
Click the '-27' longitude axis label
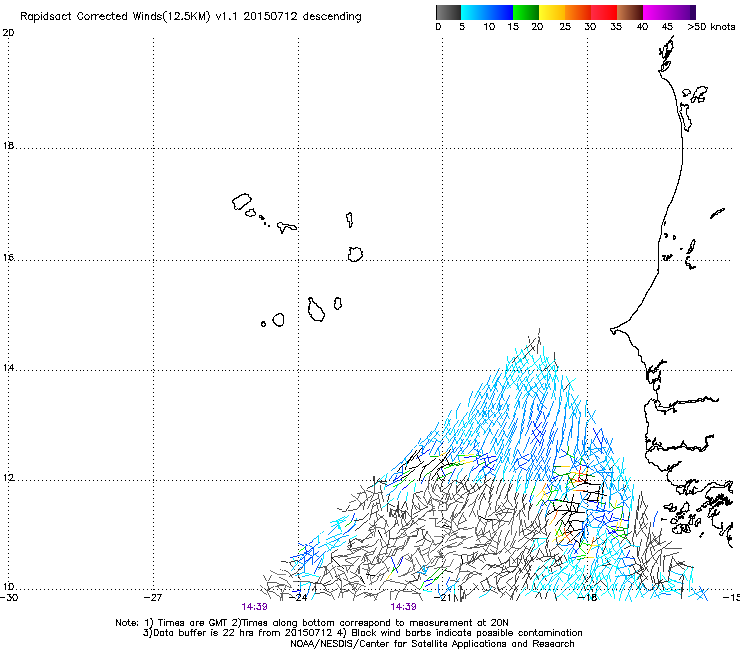tap(153, 597)
